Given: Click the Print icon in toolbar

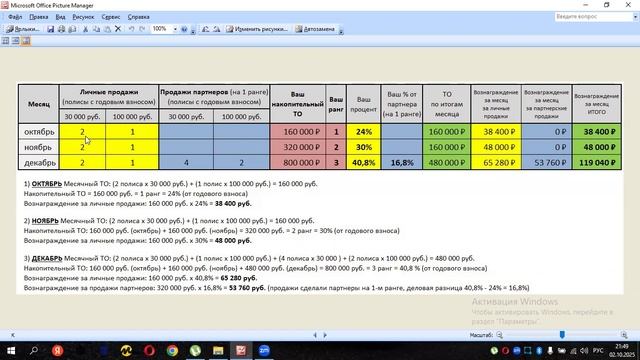Looking at the screenshot, I should [x=61, y=29].
